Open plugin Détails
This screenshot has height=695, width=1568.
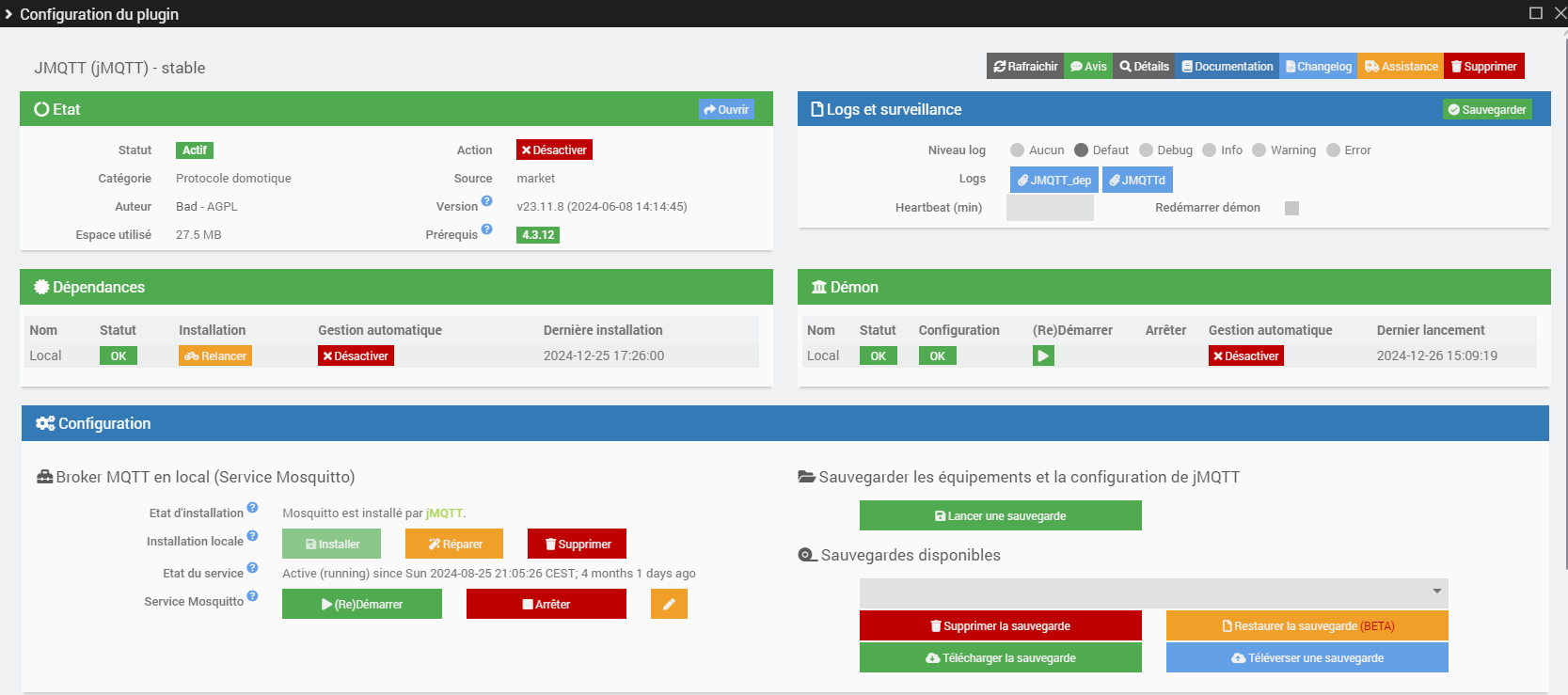1144,66
